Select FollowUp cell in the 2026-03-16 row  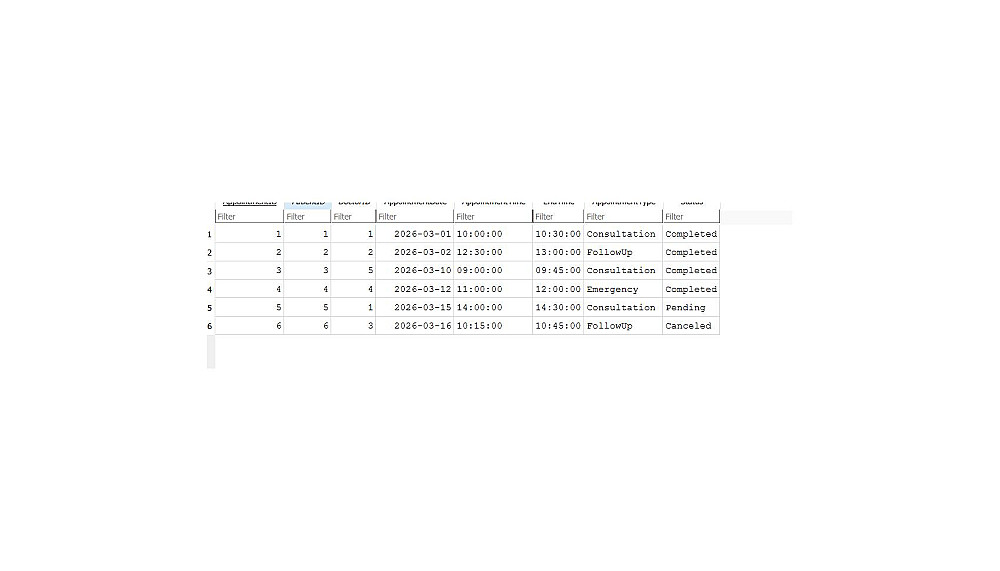pos(623,326)
